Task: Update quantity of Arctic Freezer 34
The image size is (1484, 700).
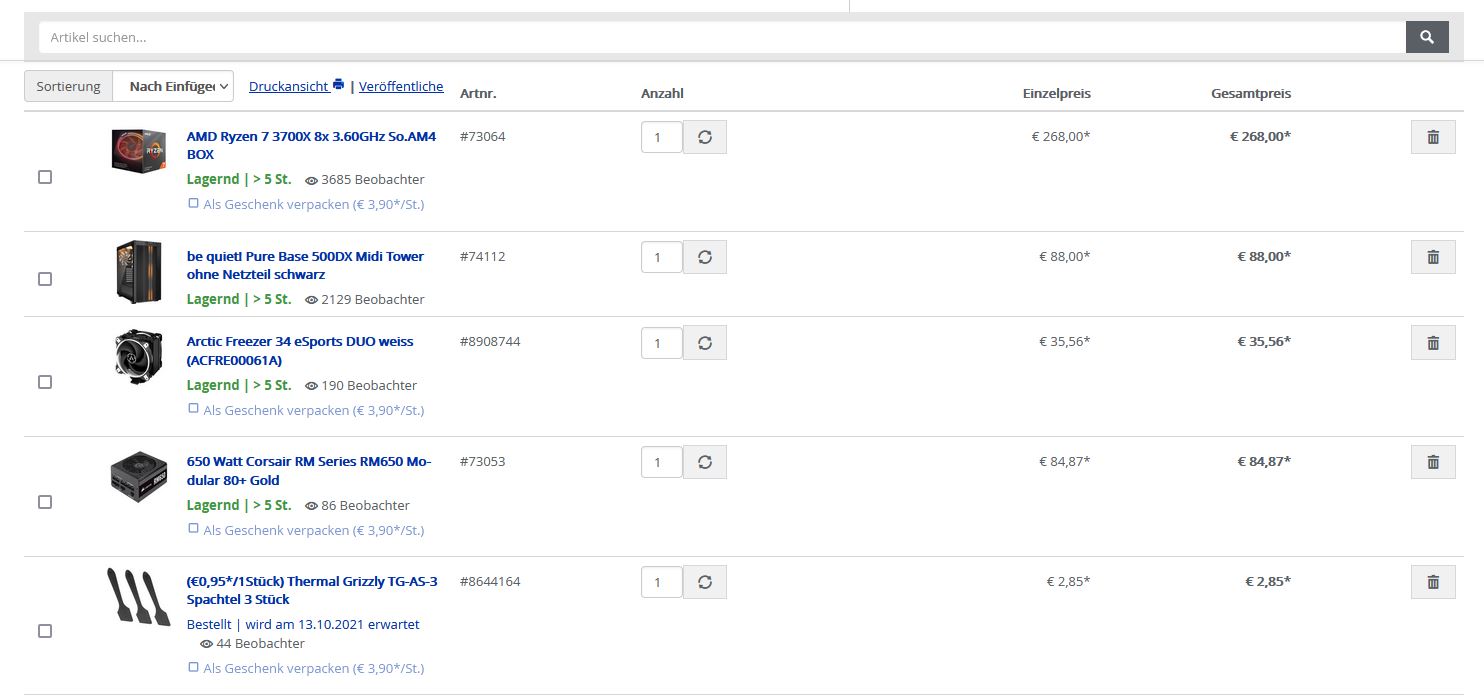Action: tap(705, 342)
